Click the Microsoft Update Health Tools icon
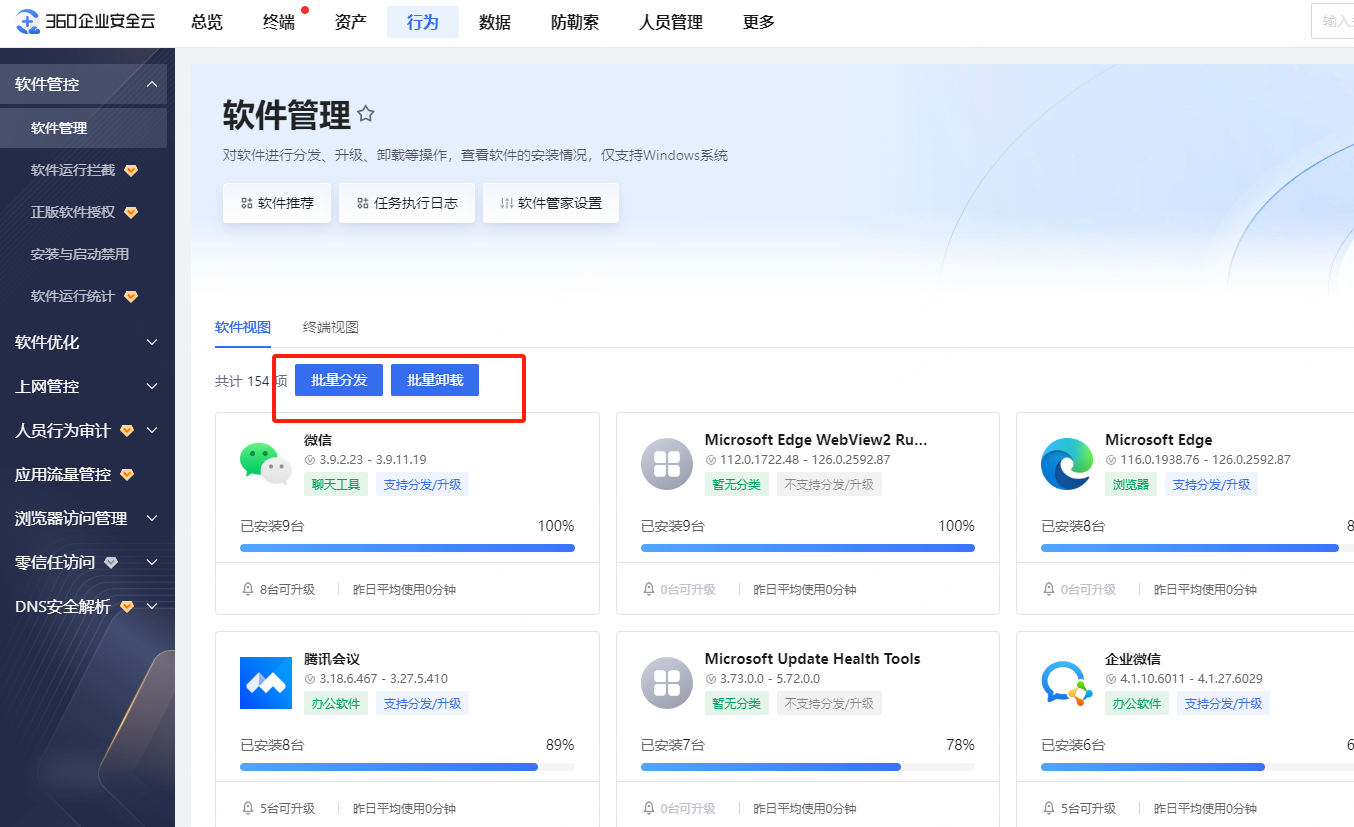The width and height of the screenshot is (1354, 827). (x=667, y=683)
